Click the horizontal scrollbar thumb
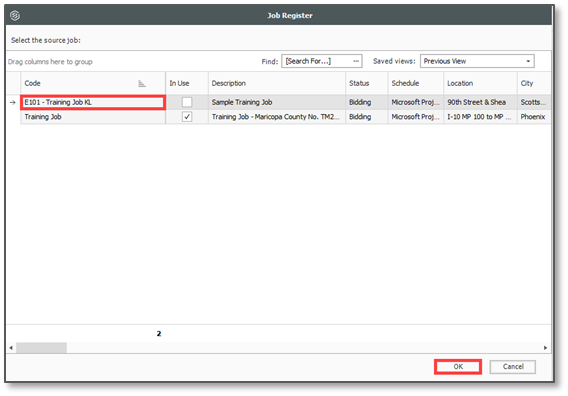The image size is (568, 396). click(x=41, y=348)
